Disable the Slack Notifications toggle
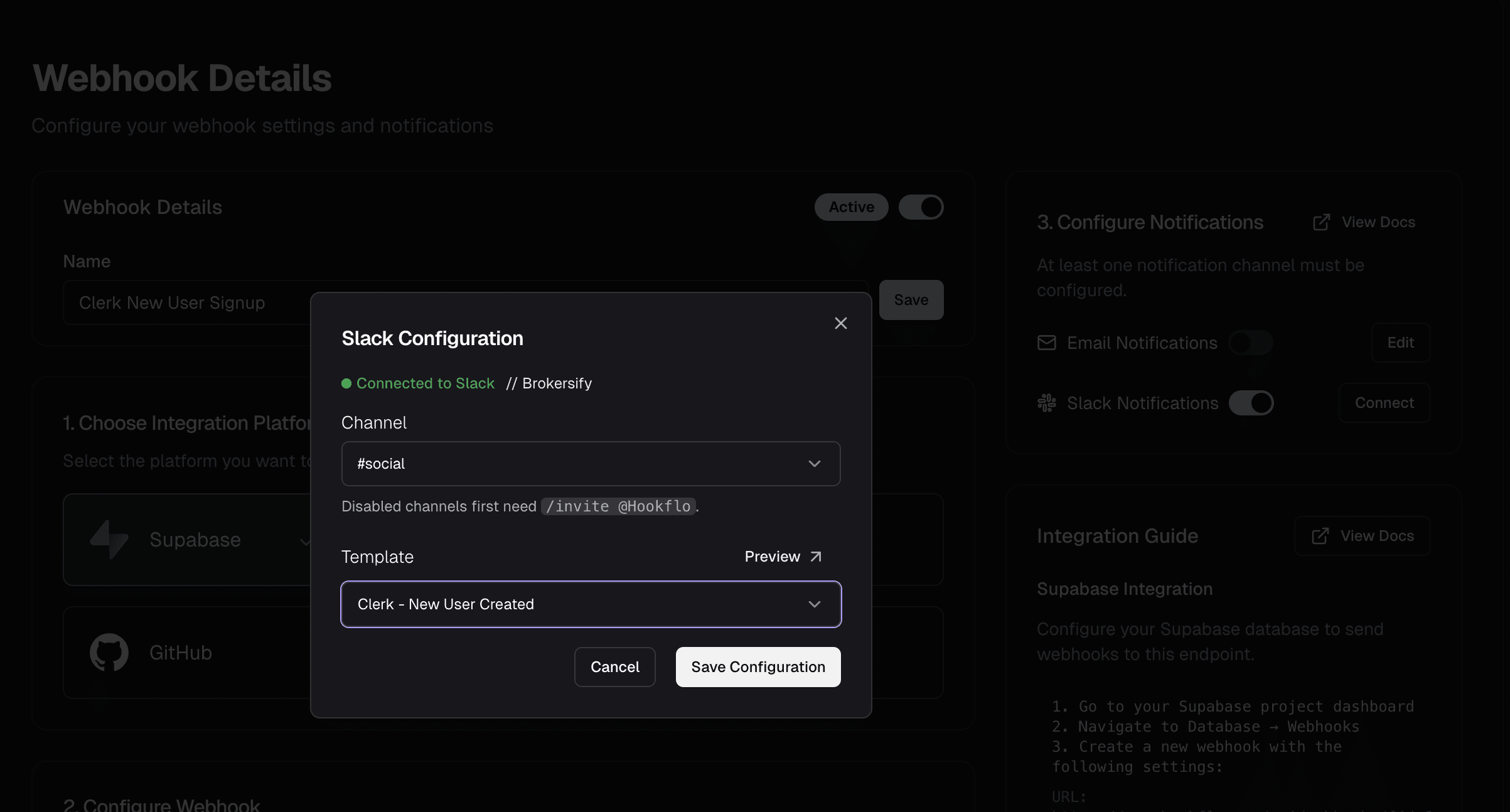This screenshot has width=1510, height=812. (x=1251, y=403)
